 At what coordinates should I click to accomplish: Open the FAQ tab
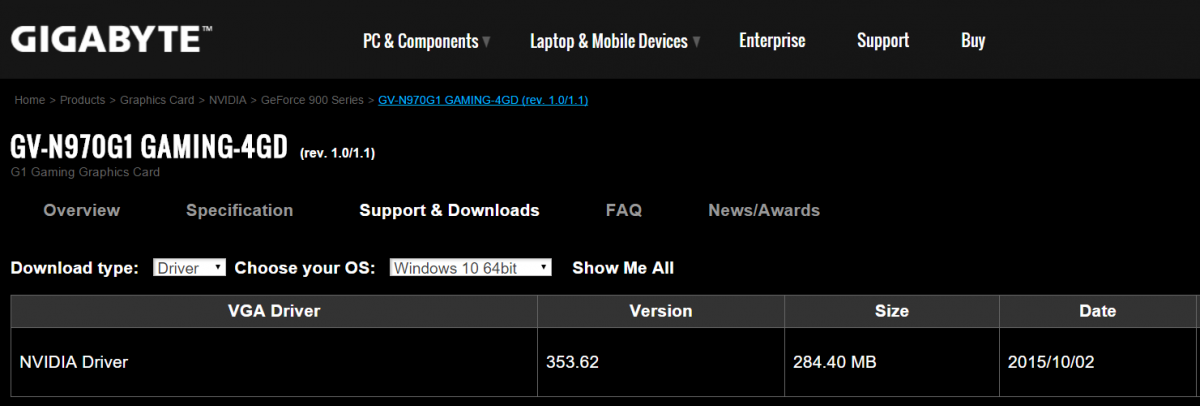tap(624, 210)
